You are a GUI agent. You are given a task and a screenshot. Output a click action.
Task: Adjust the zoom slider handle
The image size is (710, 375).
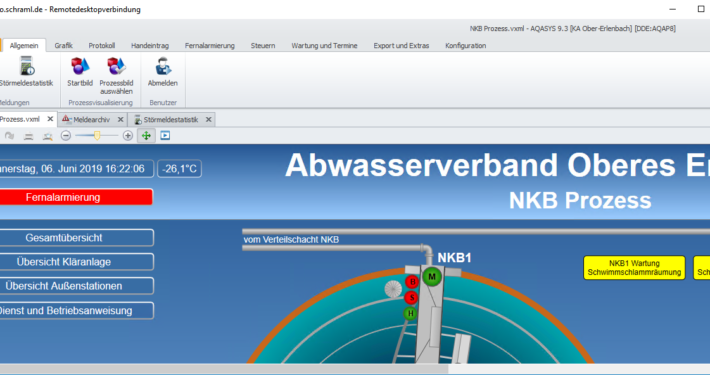click(x=97, y=135)
